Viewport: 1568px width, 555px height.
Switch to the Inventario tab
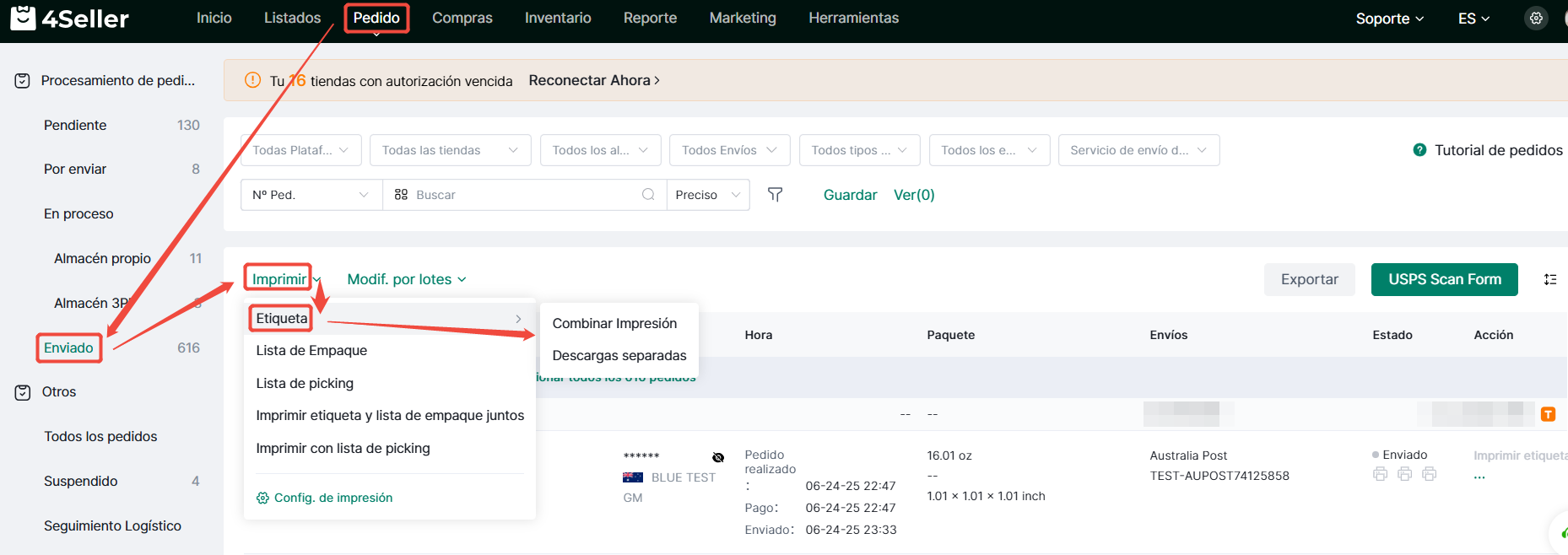(558, 18)
